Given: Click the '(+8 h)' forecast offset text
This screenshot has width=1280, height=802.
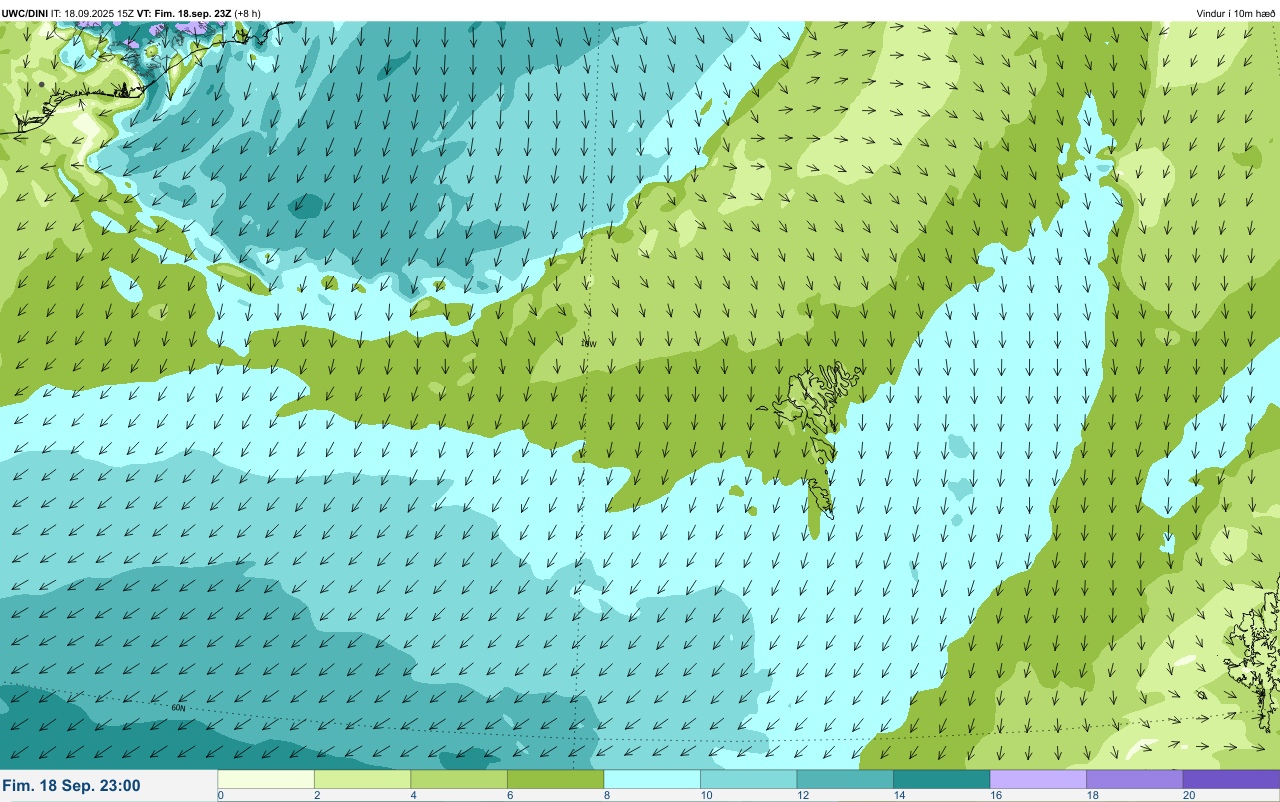Looking at the screenshot, I should 248,13.
